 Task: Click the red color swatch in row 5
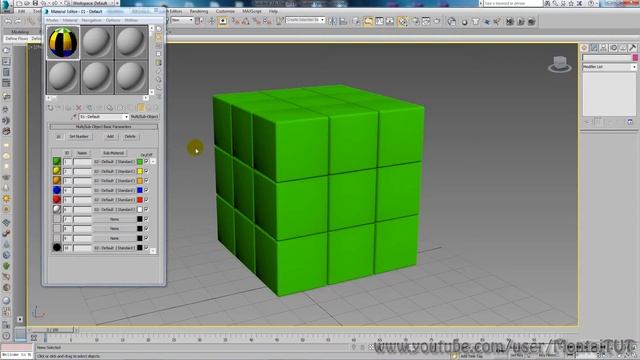pyautogui.click(x=140, y=200)
